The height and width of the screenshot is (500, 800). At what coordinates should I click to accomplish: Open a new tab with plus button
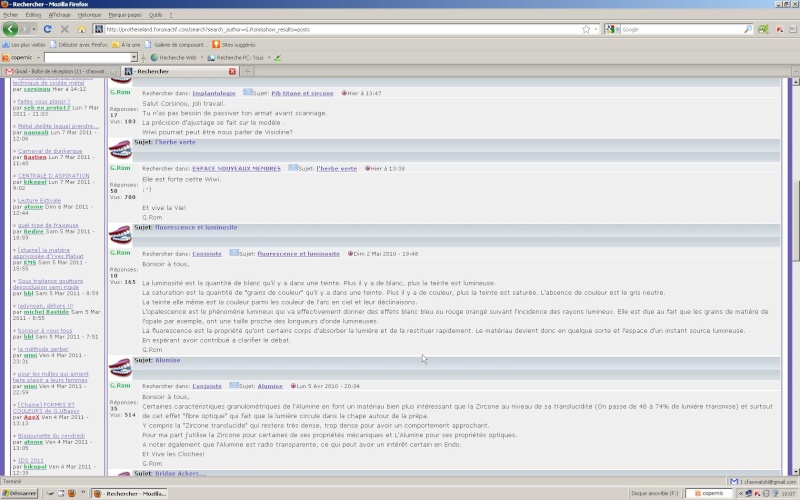coord(247,71)
